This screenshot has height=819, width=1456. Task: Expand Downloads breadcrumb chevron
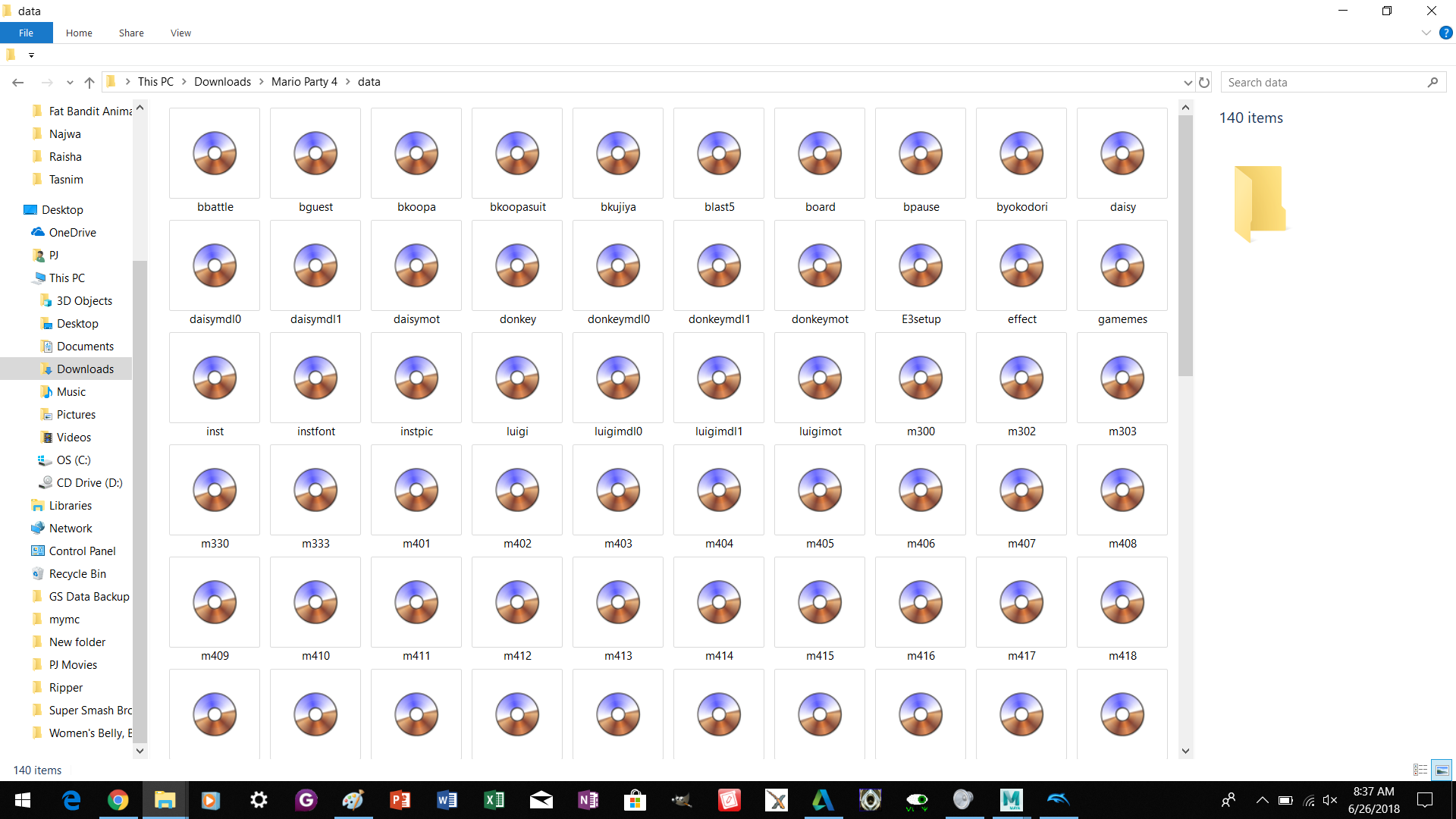[x=261, y=82]
